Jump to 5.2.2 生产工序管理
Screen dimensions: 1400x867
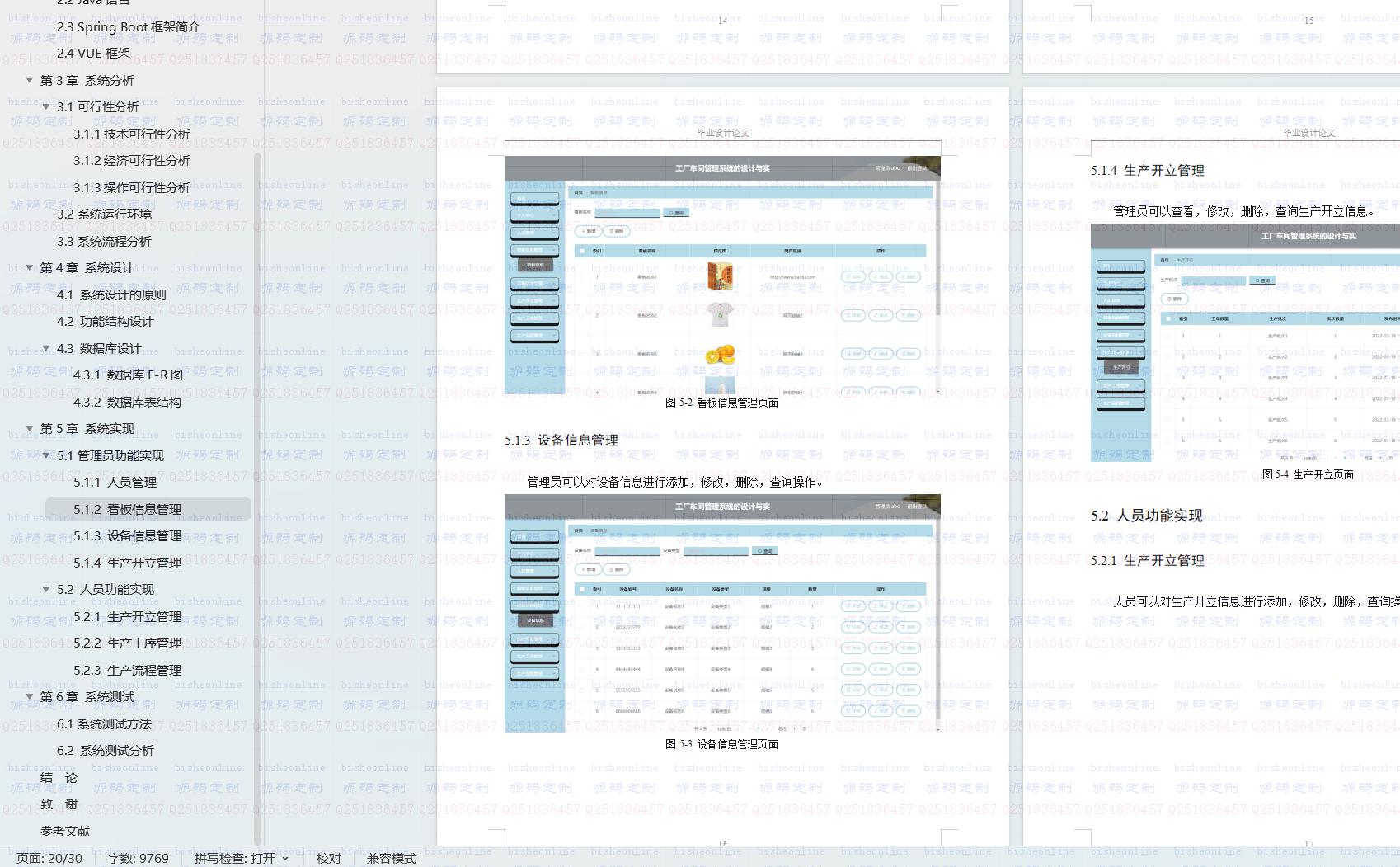tap(127, 643)
